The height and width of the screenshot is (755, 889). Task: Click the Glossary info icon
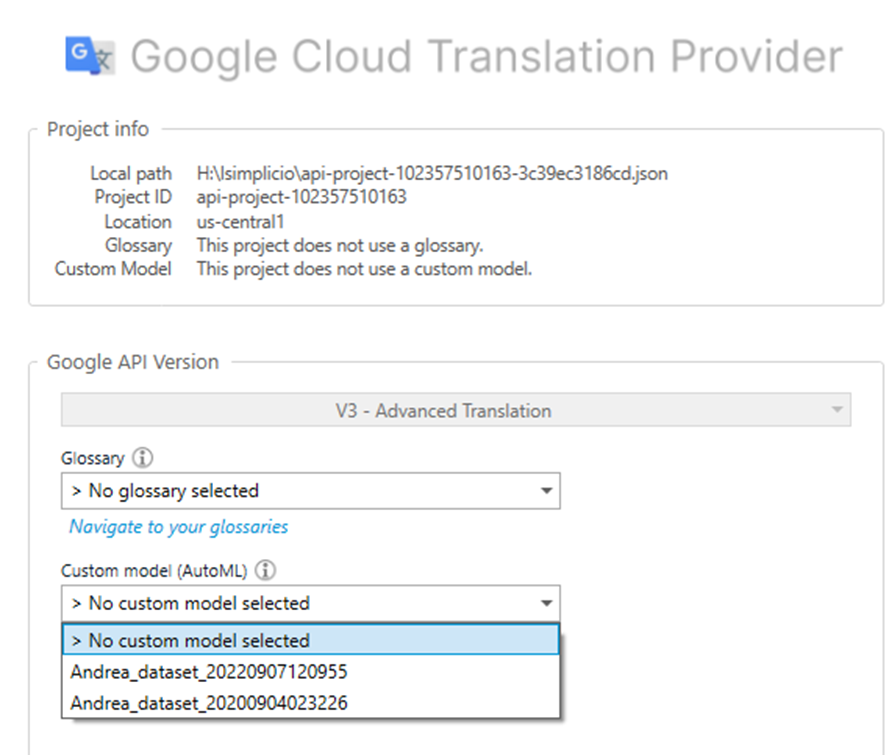142,457
